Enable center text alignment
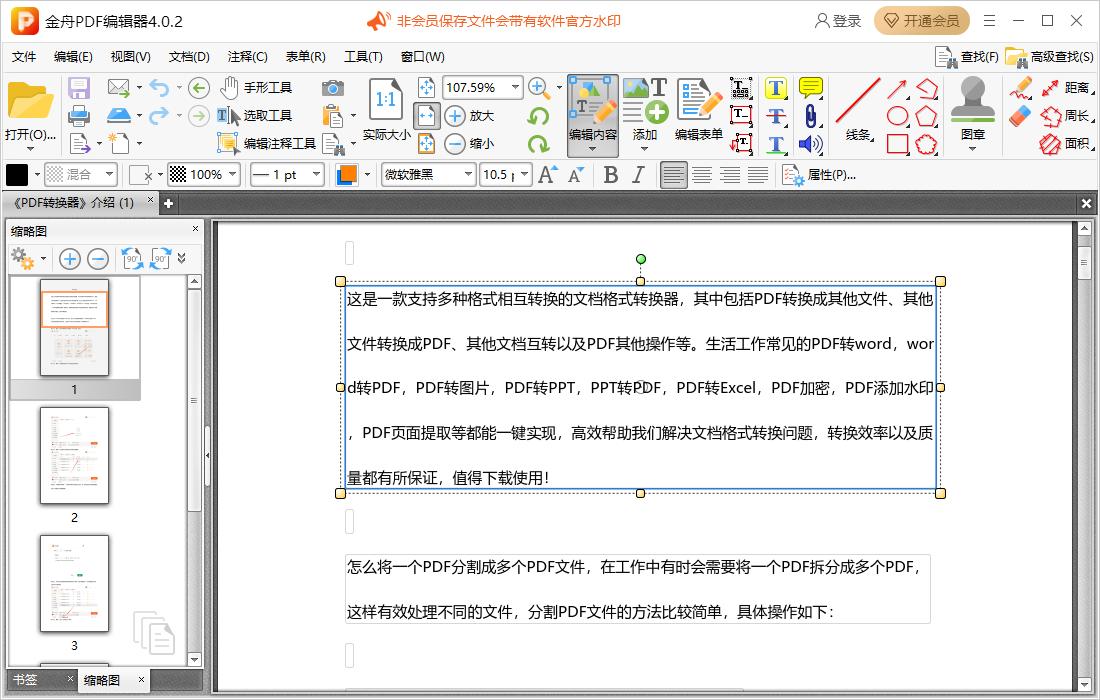The height and width of the screenshot is (700, 1100). coord(700,174)
